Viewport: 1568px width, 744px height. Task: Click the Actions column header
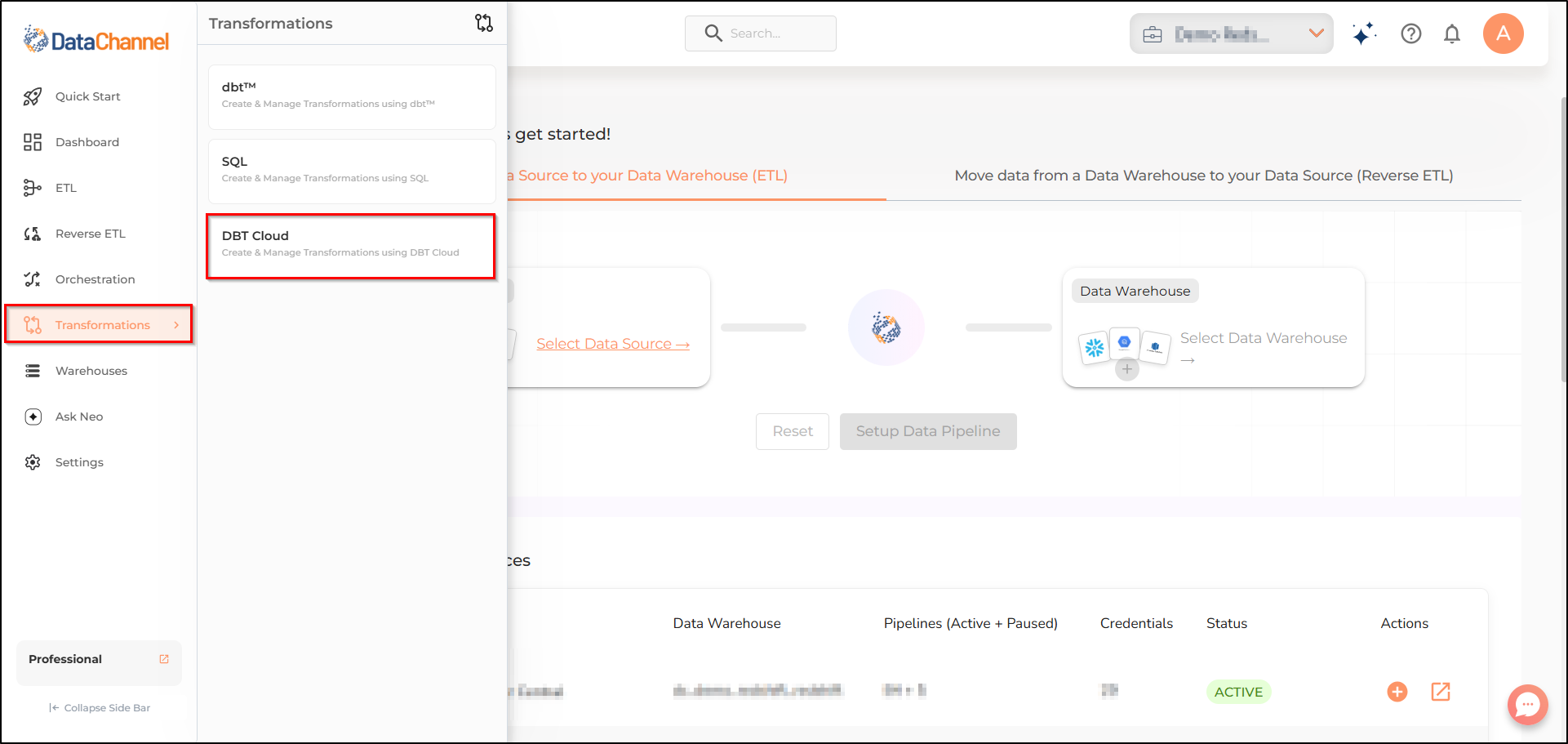[1405, 623]
